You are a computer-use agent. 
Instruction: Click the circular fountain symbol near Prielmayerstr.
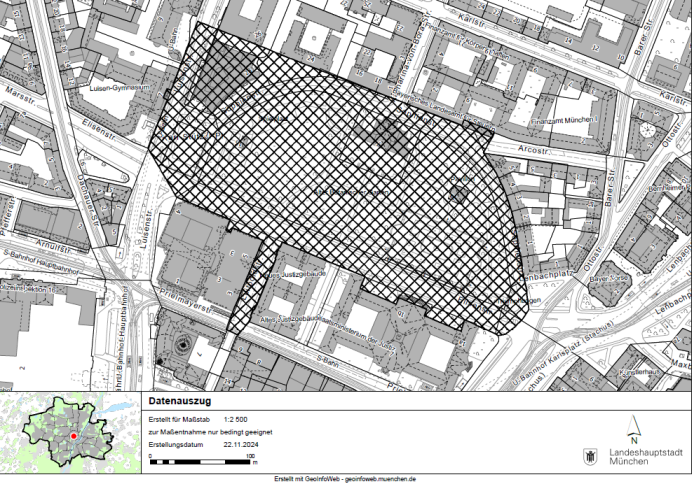point(183,346)
